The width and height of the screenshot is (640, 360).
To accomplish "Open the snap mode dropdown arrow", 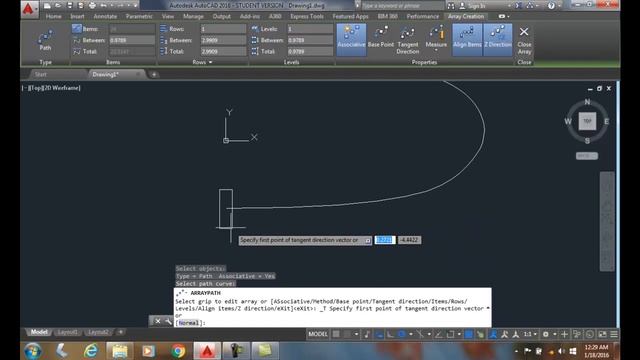I will (356, 334).
